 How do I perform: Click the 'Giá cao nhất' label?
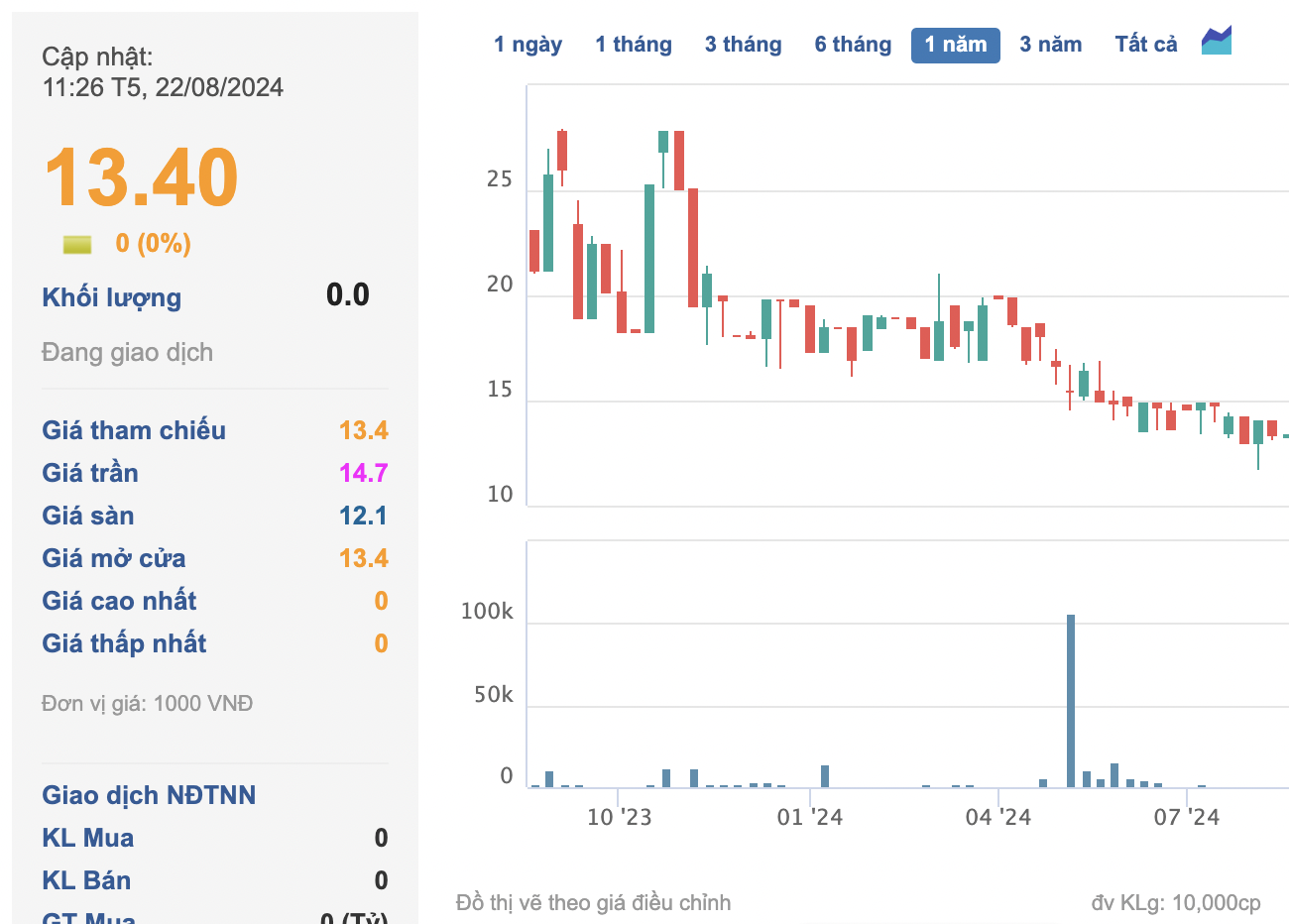point(119,601)
